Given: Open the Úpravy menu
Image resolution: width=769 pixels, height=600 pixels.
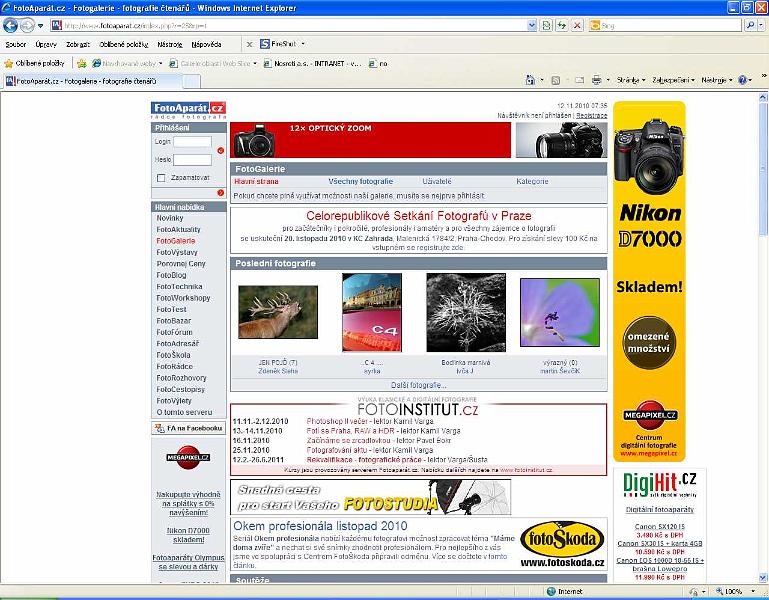Looking at the screenshot, I should 46,45.
